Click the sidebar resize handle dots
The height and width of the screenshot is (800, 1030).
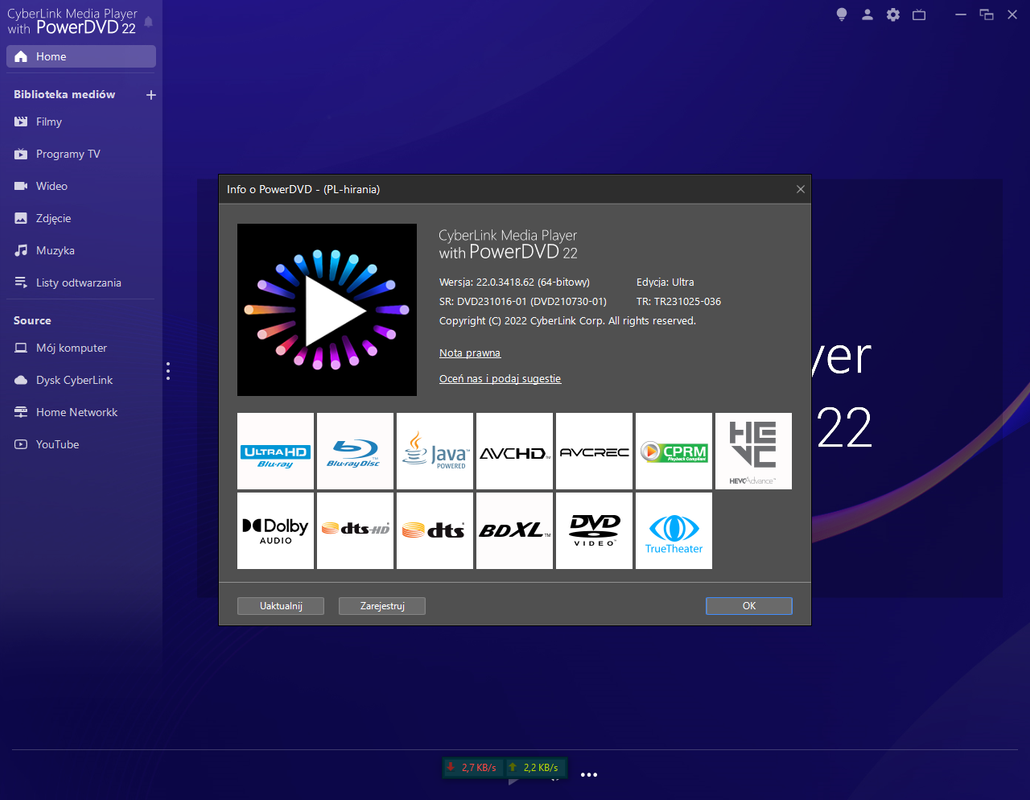[168, 371]
